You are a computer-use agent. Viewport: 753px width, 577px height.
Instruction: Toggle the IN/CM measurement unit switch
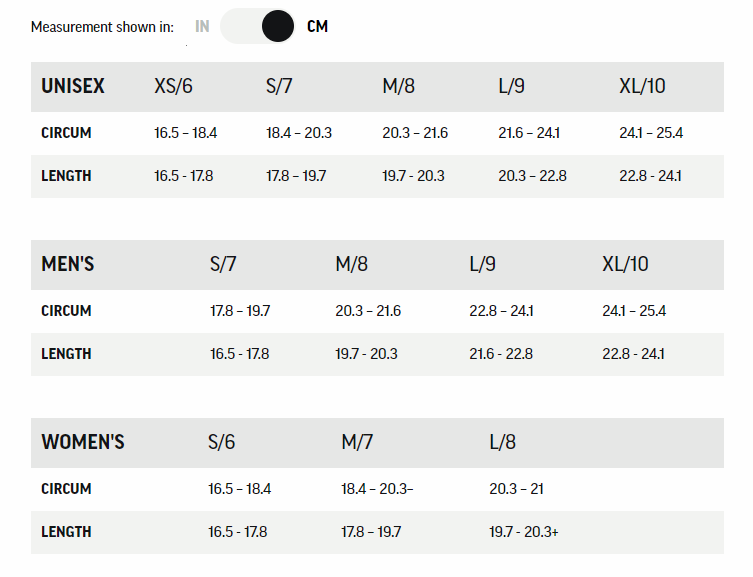click(x=258, y=26)
